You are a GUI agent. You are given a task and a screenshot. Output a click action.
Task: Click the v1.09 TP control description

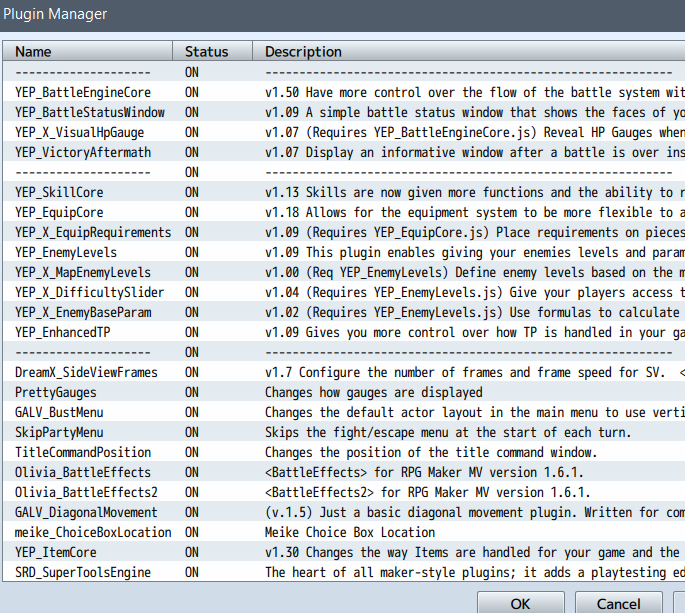pyautogui.click(x=475, y=332)
